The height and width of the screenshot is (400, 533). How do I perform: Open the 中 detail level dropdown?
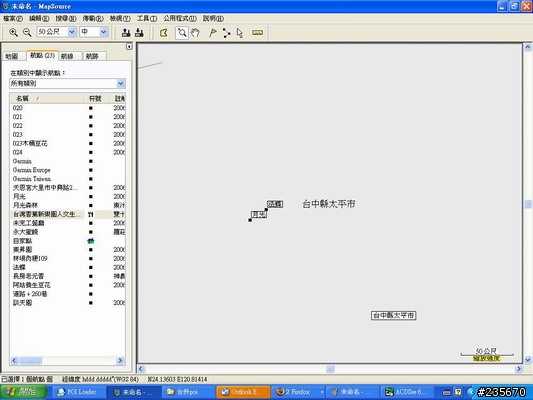104,32
